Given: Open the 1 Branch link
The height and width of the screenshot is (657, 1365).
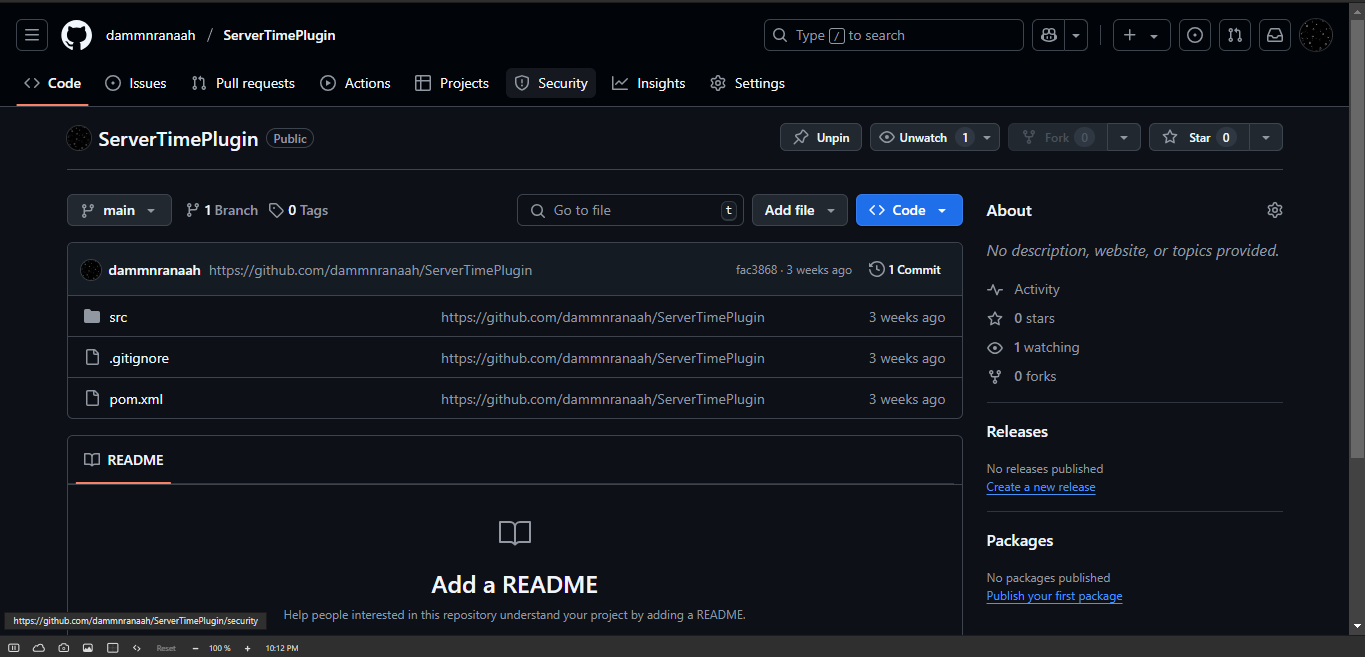Looking at the screenshot, I should 222,210.
